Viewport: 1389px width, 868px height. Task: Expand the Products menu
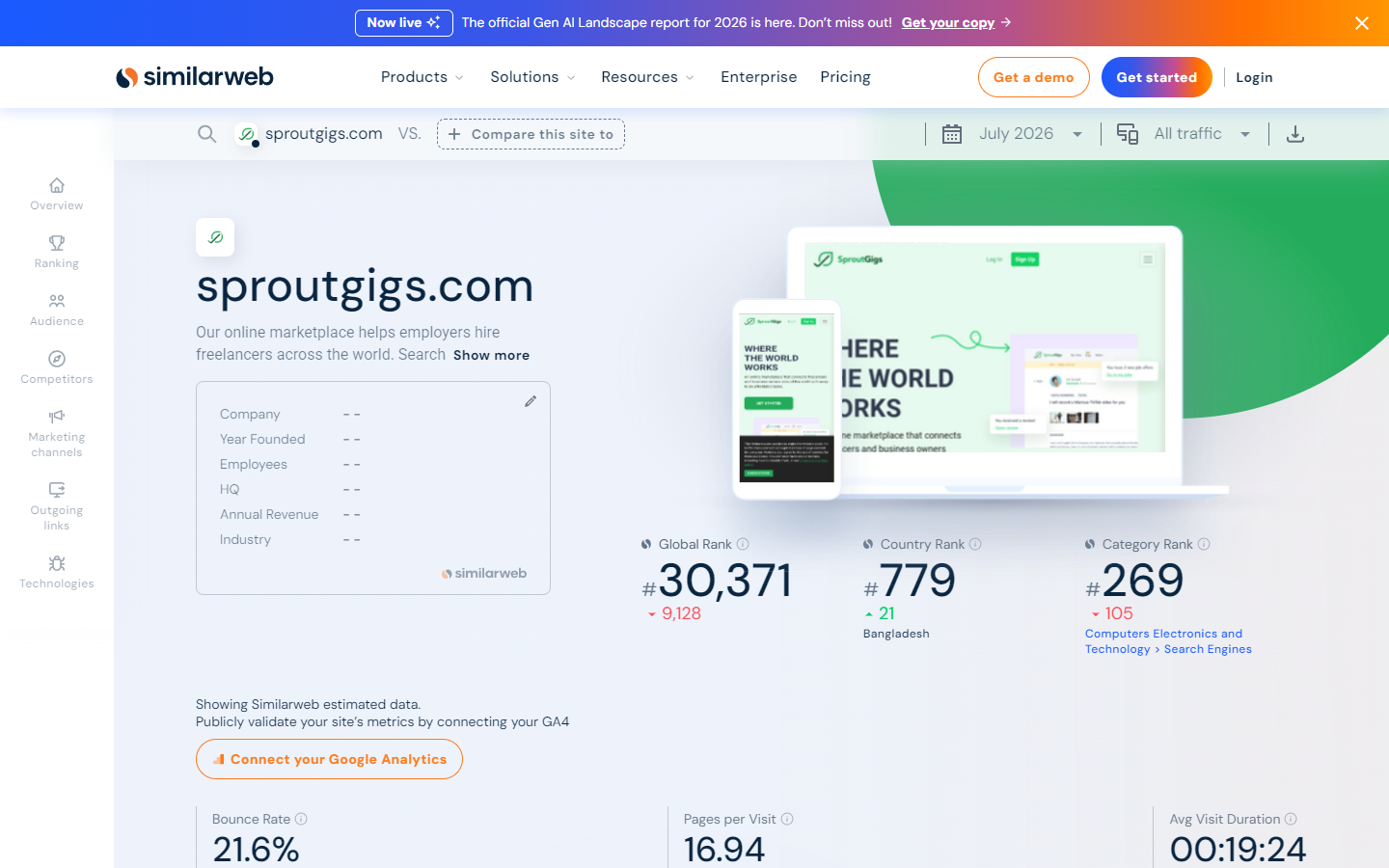coord(422,77)
